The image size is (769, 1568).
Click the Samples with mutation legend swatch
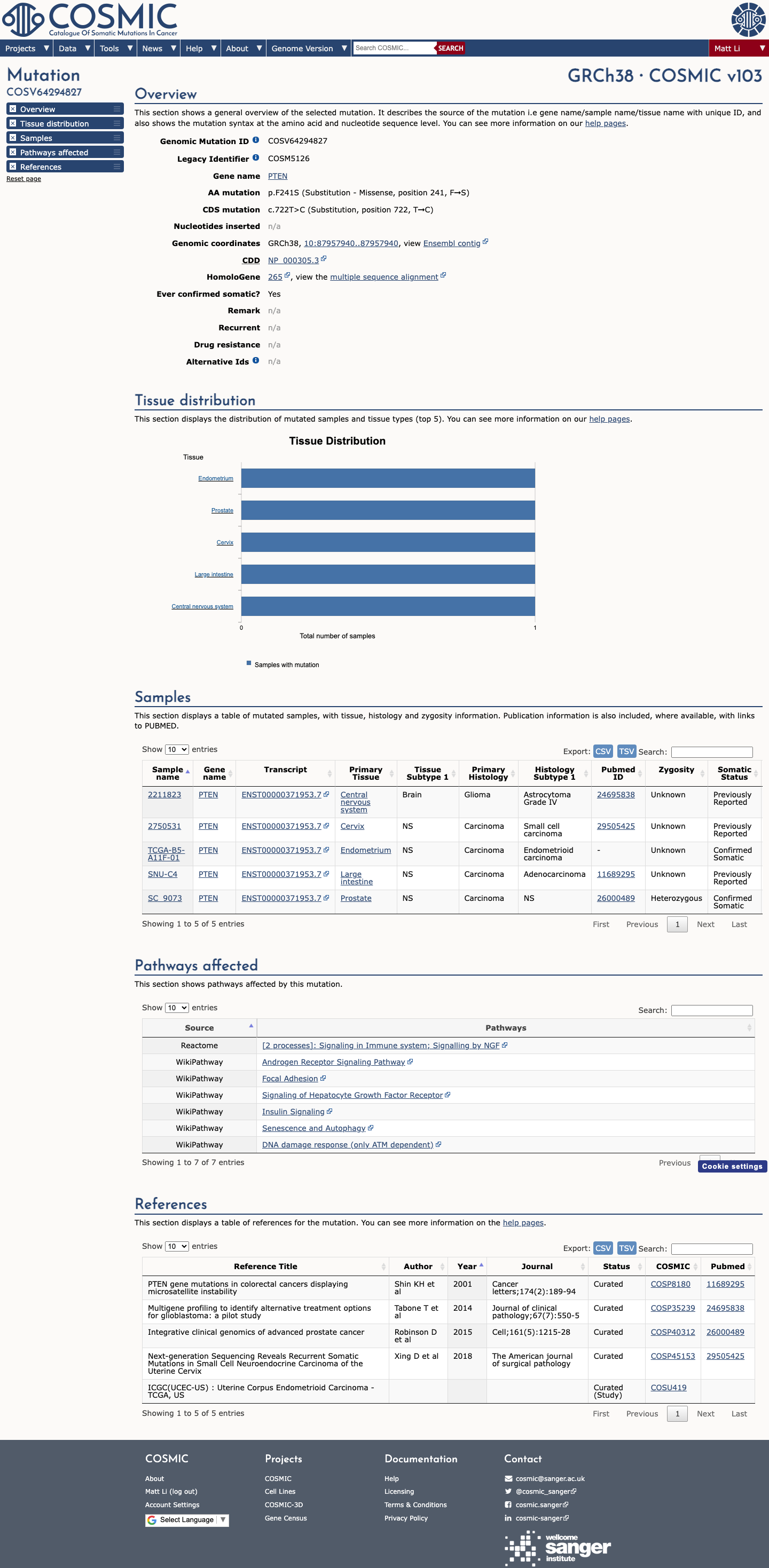pyautogui.click(x=248, y=663)
